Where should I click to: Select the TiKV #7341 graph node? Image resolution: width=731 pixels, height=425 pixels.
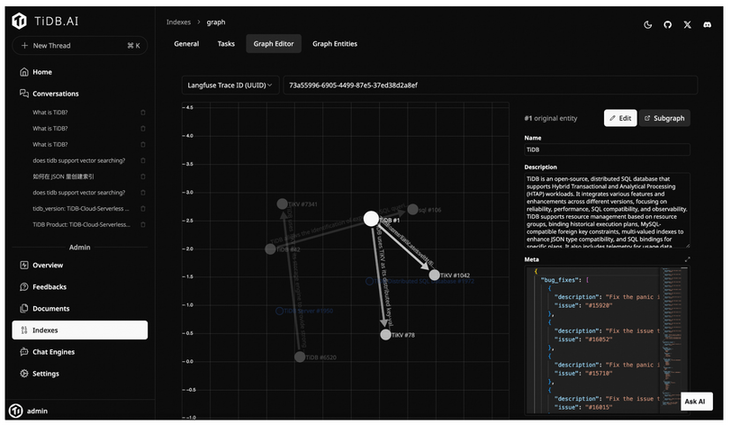pos(282,204)
